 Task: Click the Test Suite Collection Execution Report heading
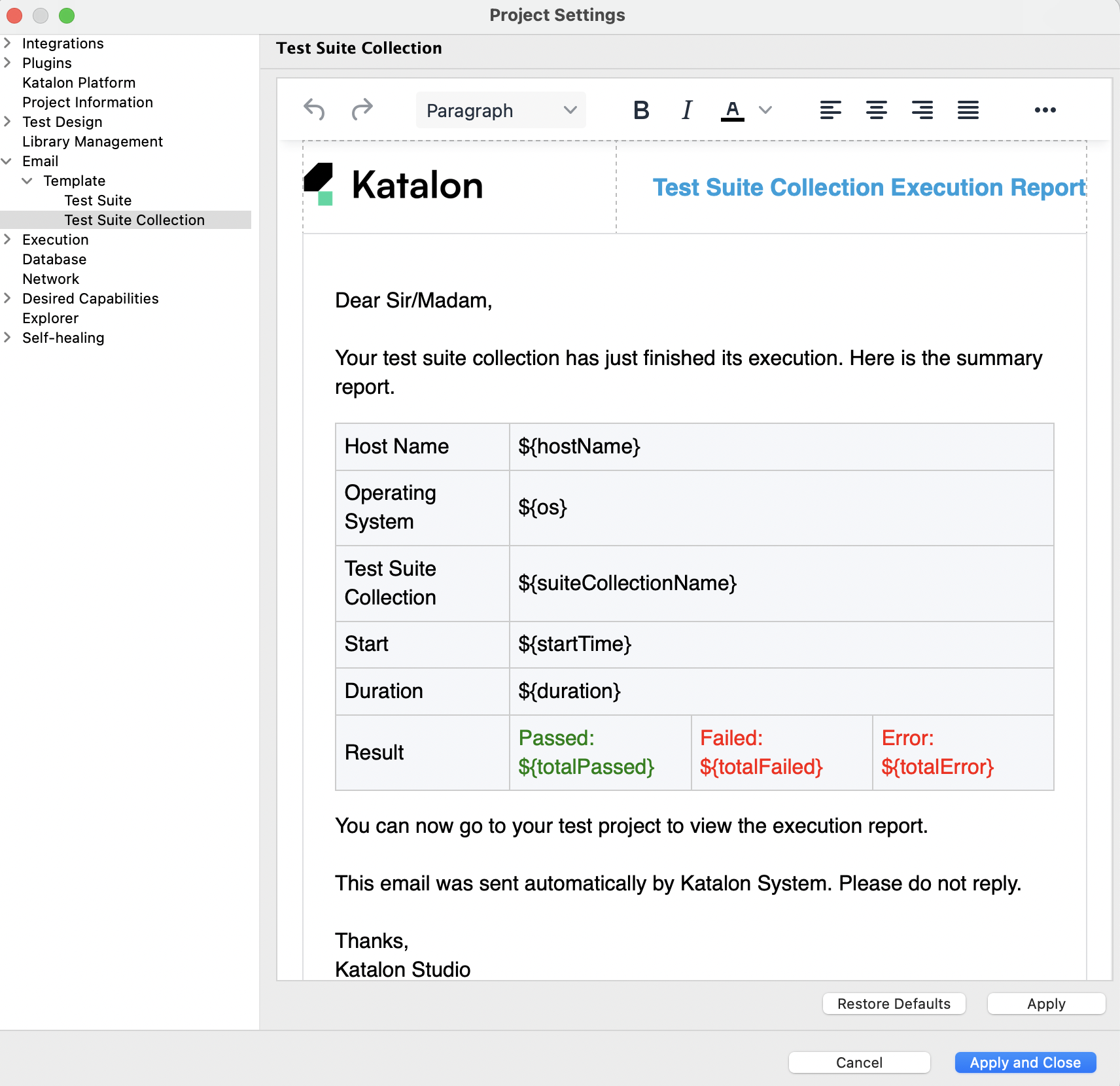[x=869, y=187]
